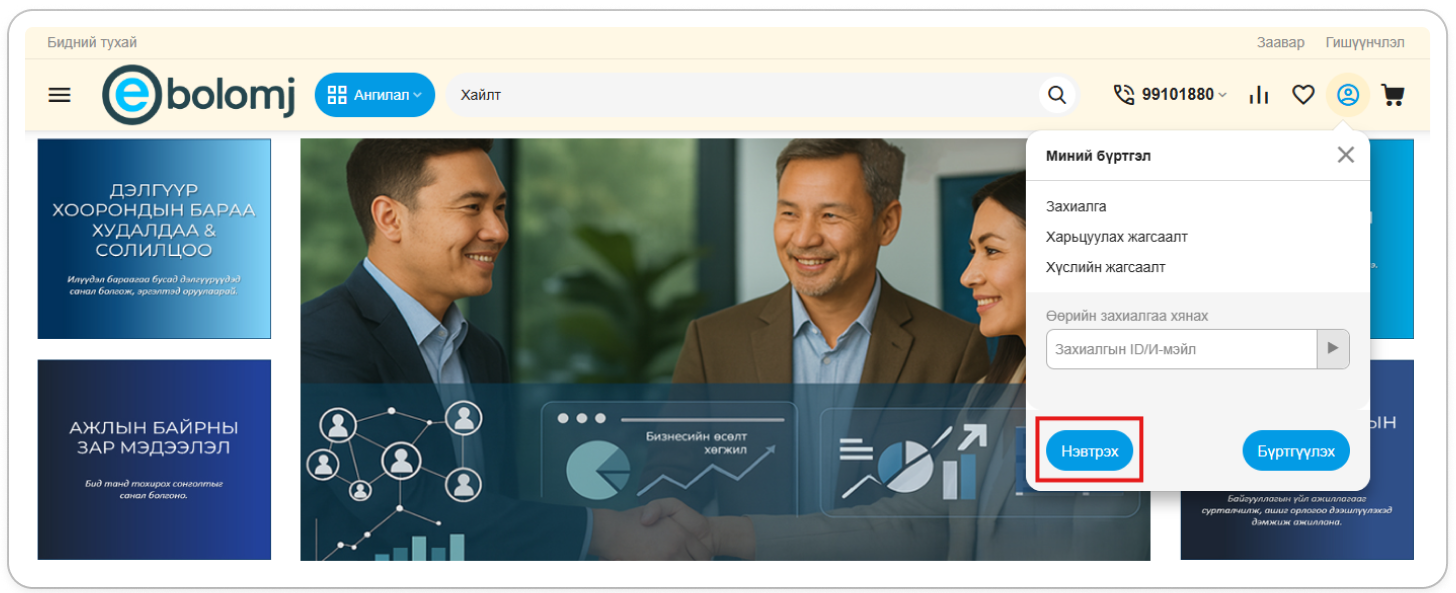Click the phone icon beside 99101880
This screenshot has height=593, width=1456.
(x=1124, y=94)
